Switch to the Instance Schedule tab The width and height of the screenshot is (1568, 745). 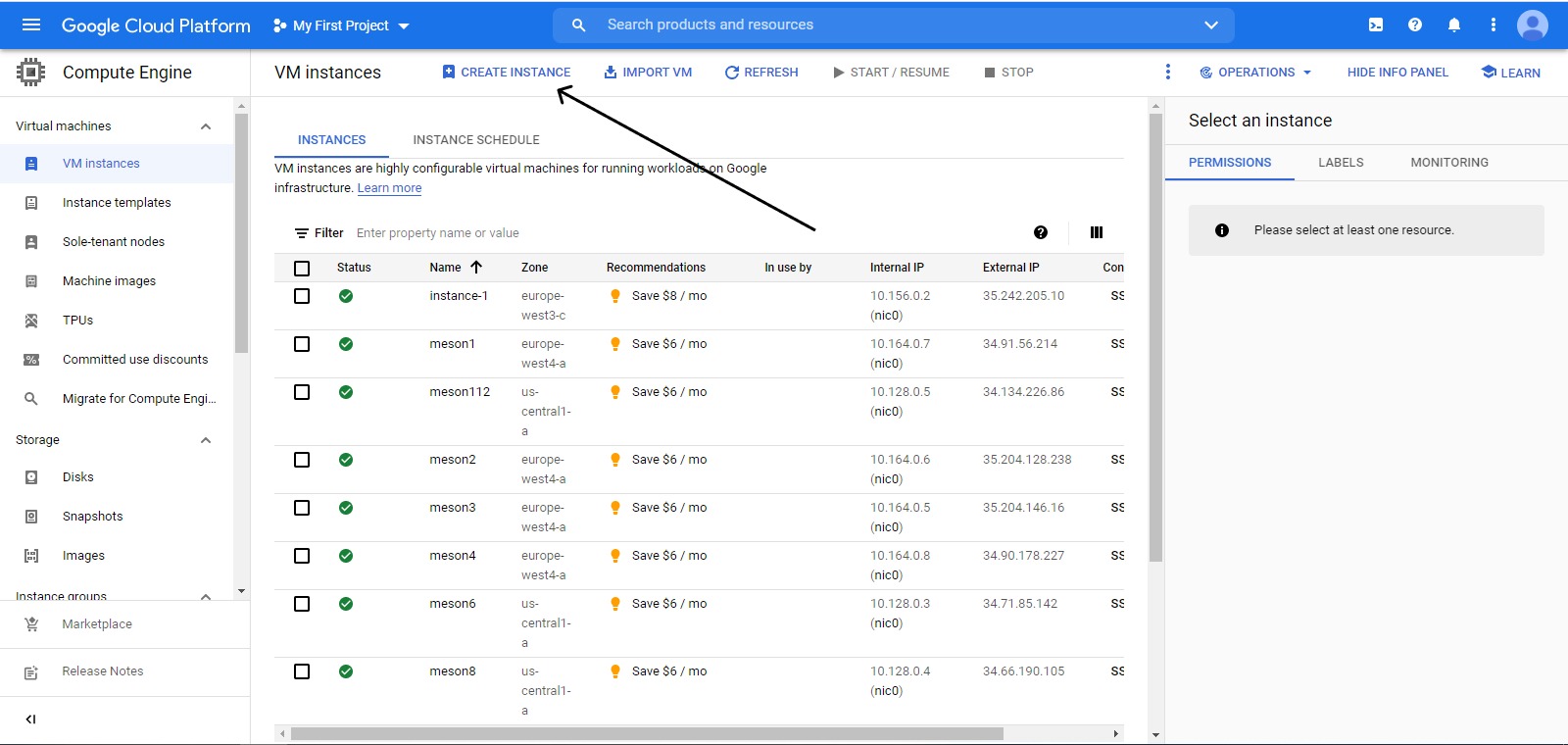476,140
